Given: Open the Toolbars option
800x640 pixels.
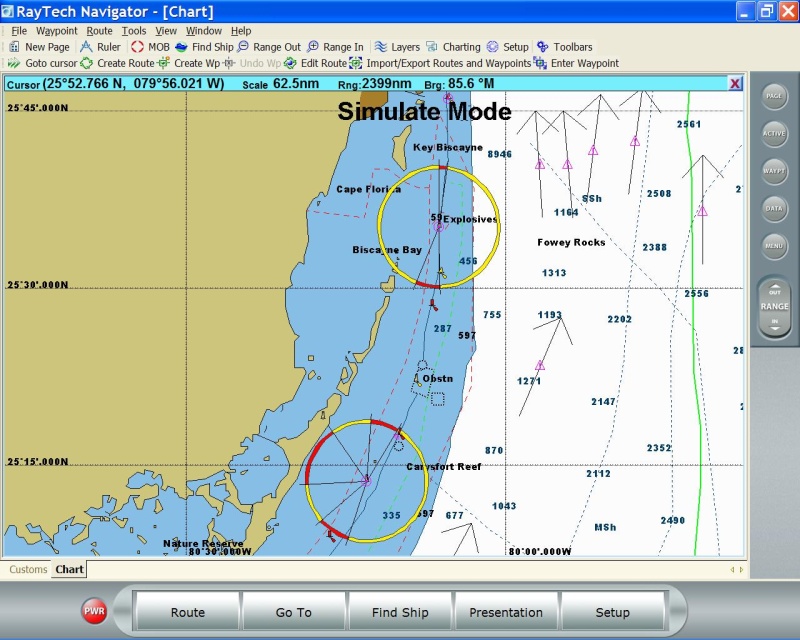Looking at the screenshot, I should point(565,47).
